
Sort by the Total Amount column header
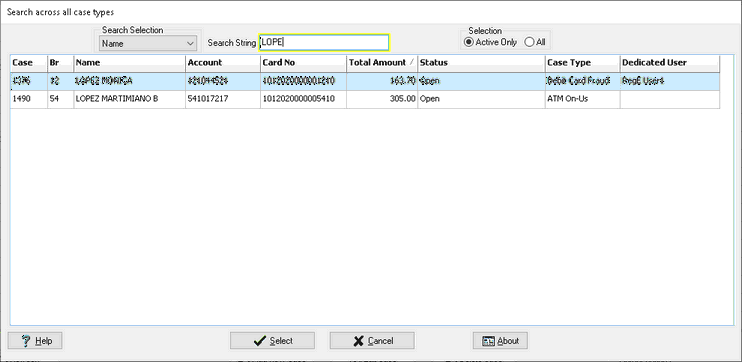[382, 63]
